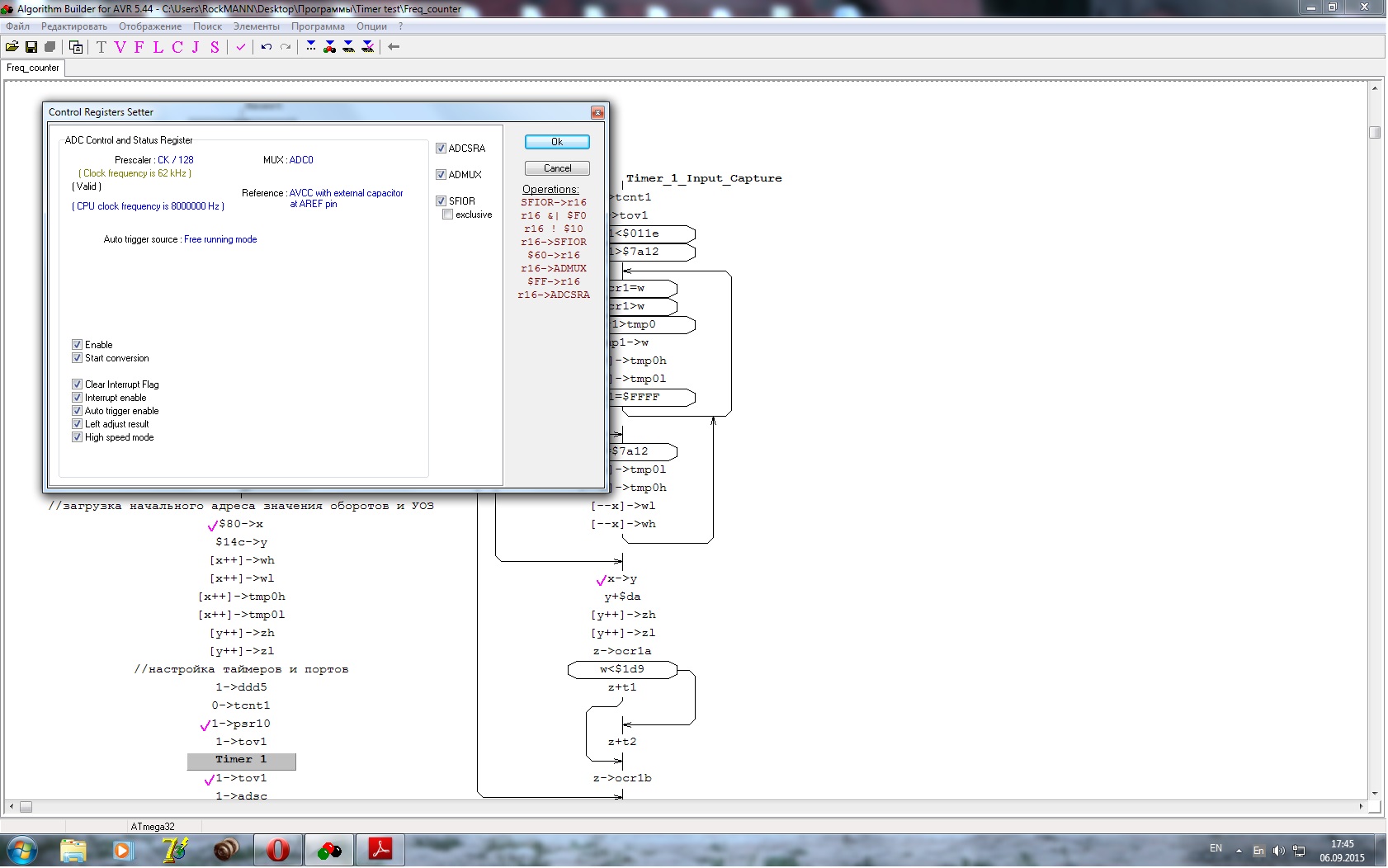Click the Open file toolbar icon

pyautogui.click(x=12, y=47)
